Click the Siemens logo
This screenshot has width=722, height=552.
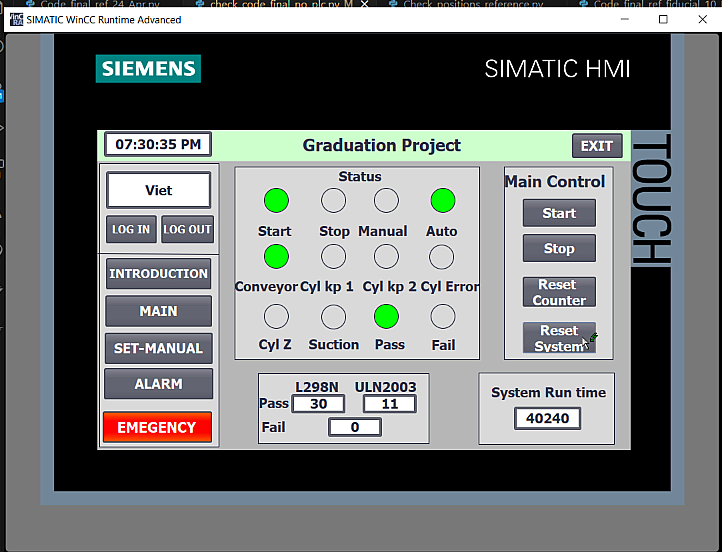pyautogui.click(x=148, y=69)
